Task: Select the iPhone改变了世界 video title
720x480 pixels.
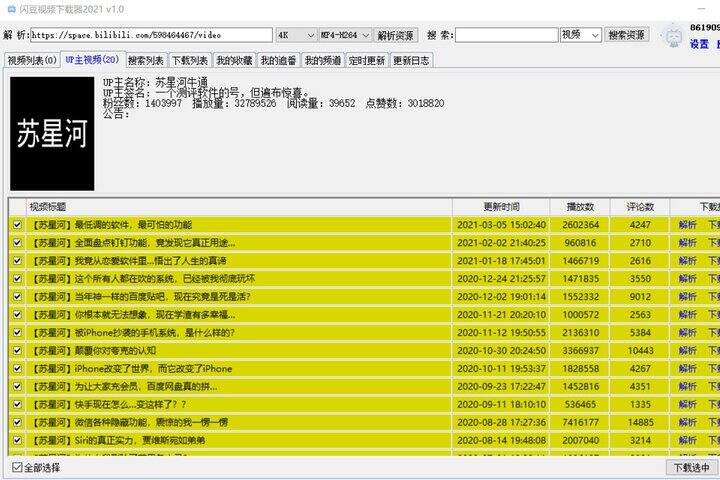Action: (131, 369)
